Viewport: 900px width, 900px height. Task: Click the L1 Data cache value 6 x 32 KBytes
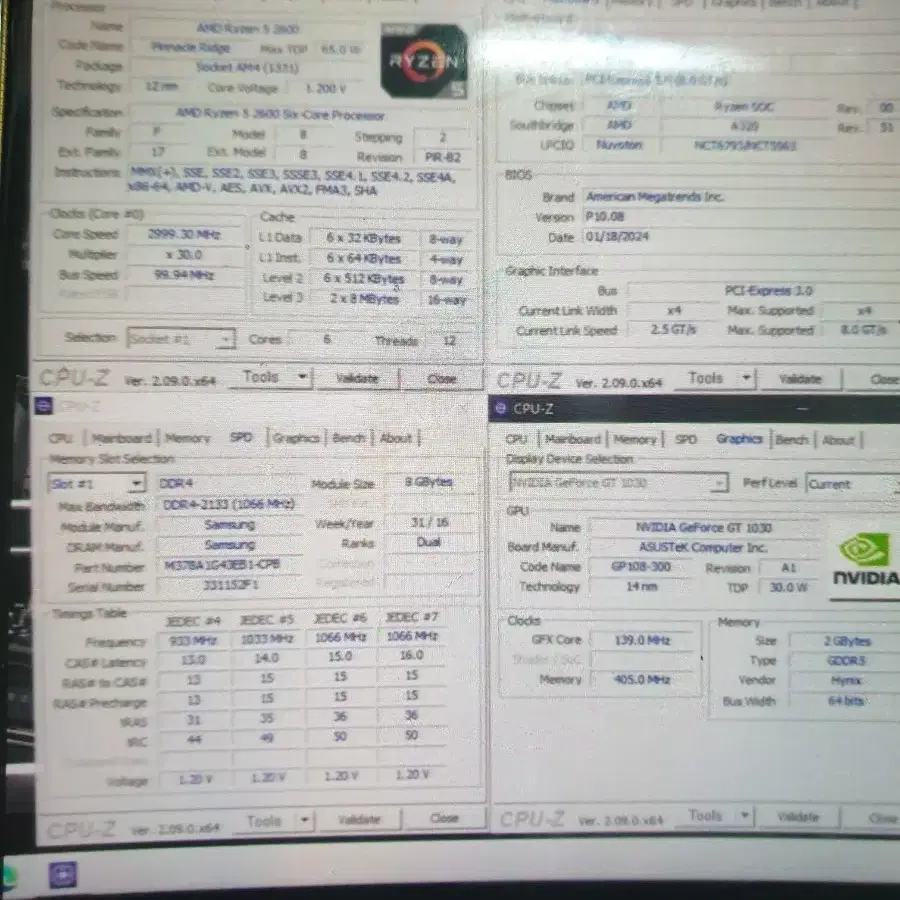(x=363, y=238)
